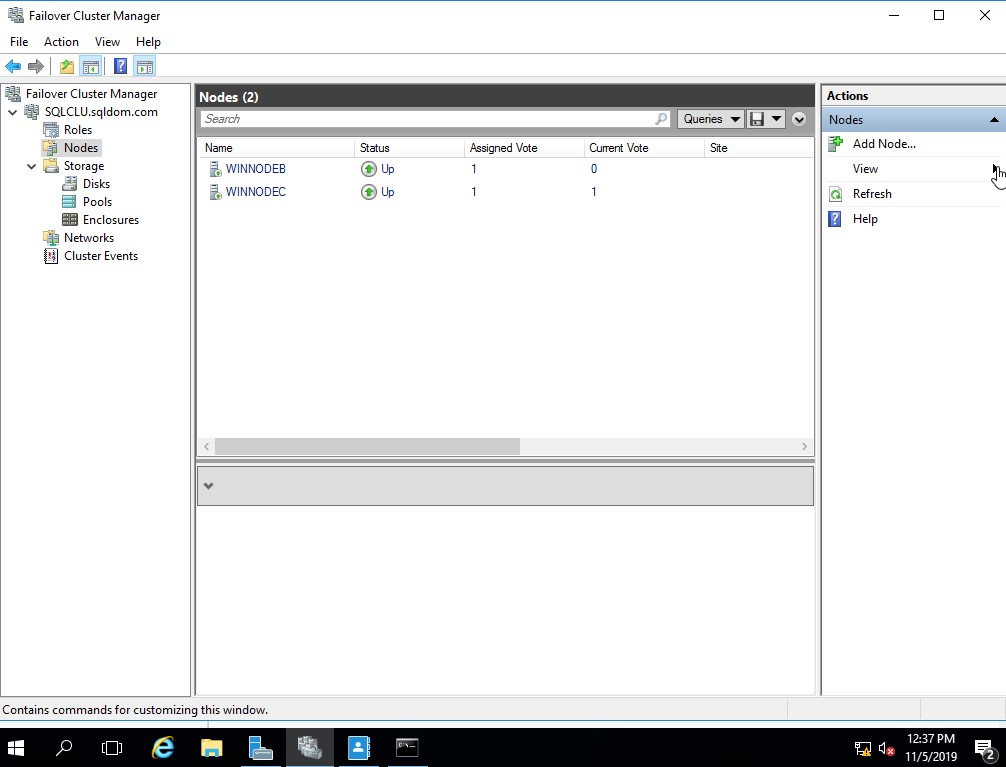
Task: Click the scroll left arrow of node list
Action: (207, 447)
